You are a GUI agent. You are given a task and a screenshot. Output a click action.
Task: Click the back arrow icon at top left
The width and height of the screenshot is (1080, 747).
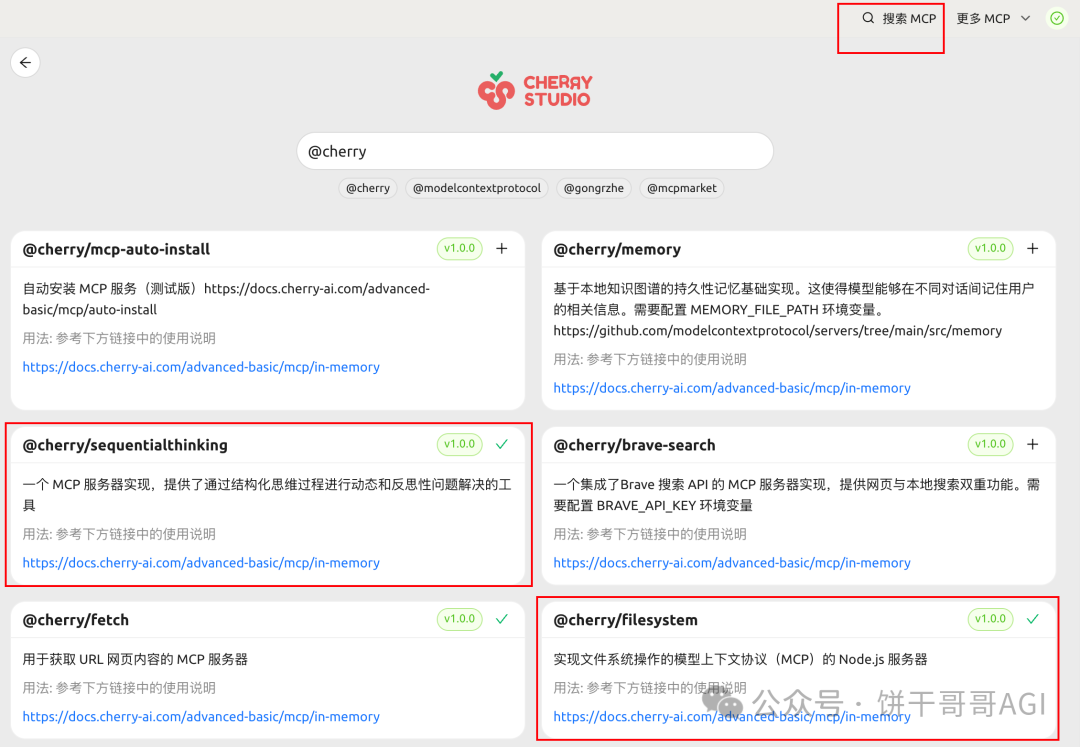[x=25, y=62]
